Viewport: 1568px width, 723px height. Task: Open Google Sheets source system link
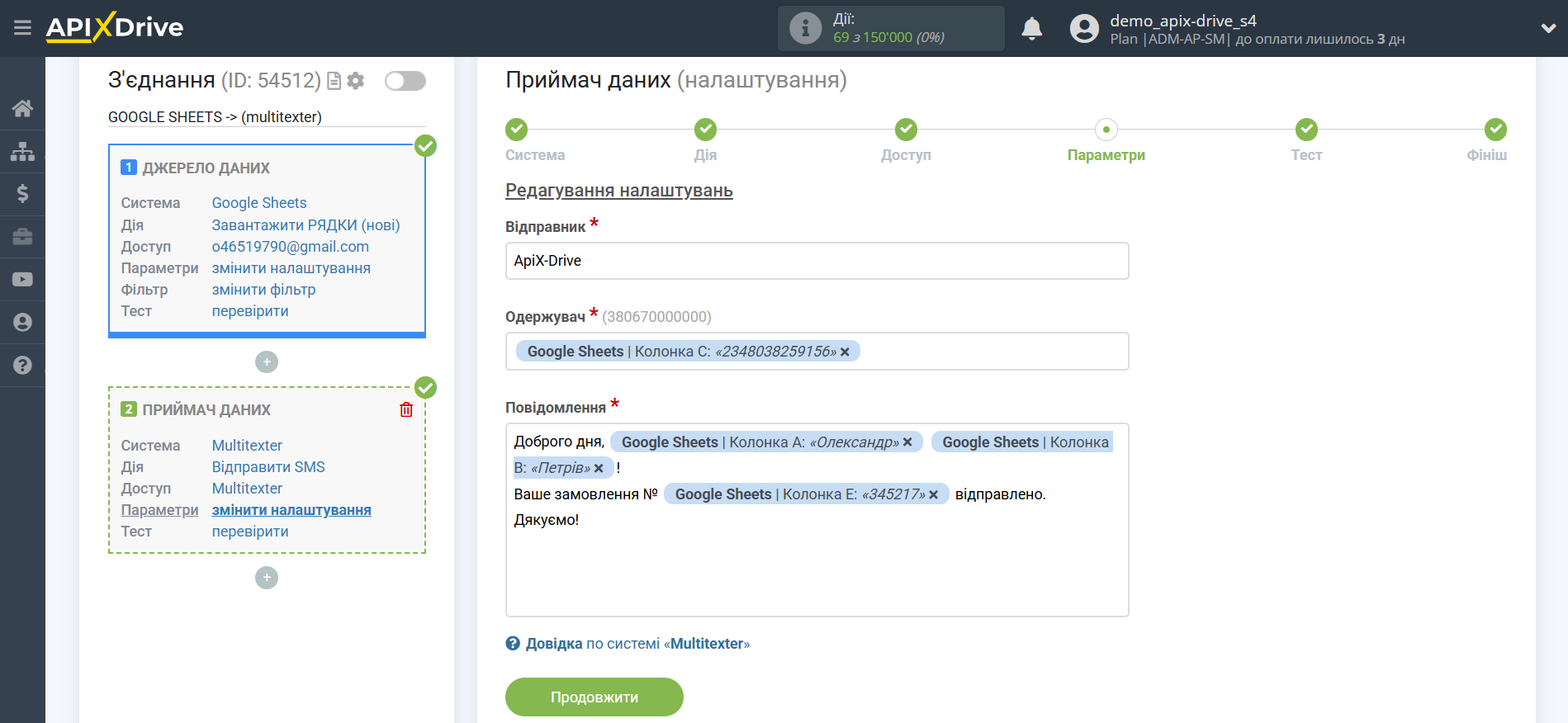coord(259,203)
